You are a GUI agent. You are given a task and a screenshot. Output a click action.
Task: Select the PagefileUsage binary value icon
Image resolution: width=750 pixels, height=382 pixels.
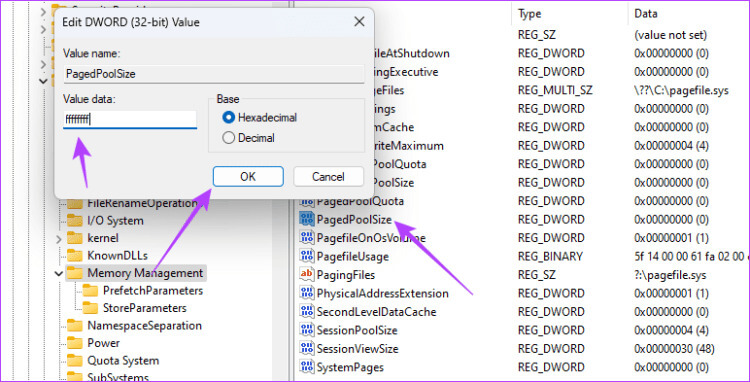click(x=306, y=256)
